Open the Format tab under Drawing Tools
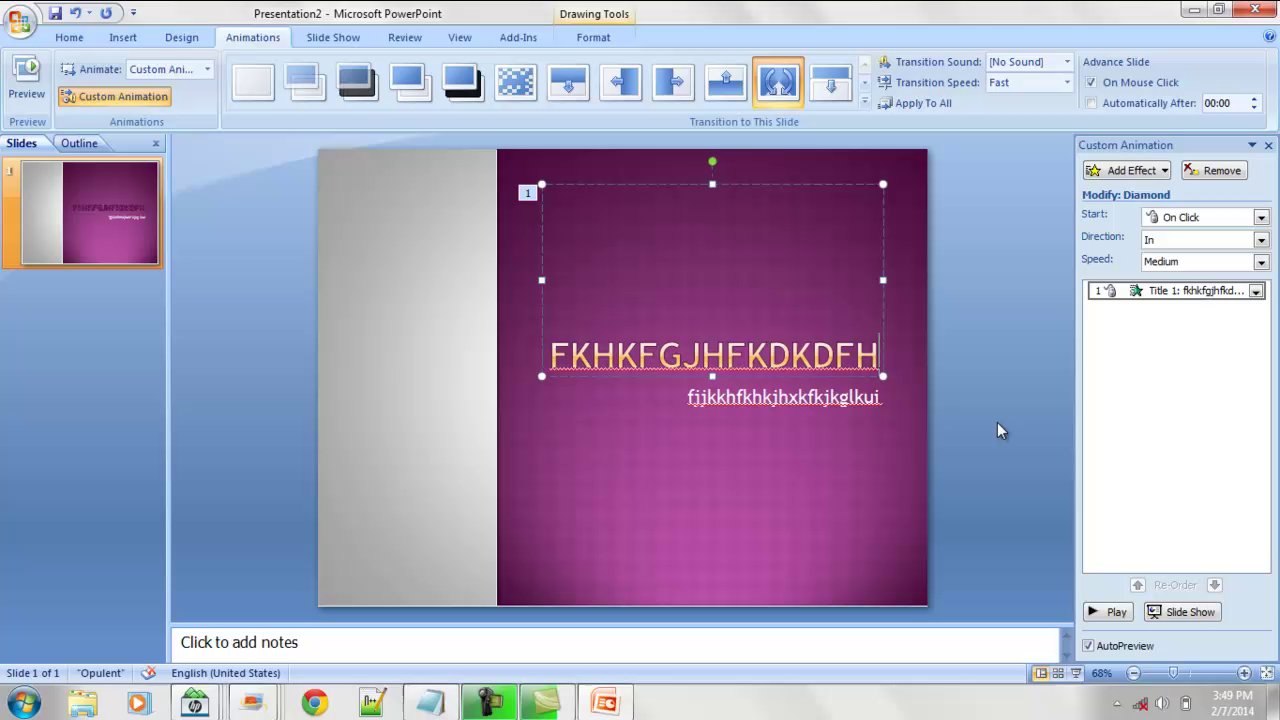The image size is (1280, 720). click(x=593, y=37)
